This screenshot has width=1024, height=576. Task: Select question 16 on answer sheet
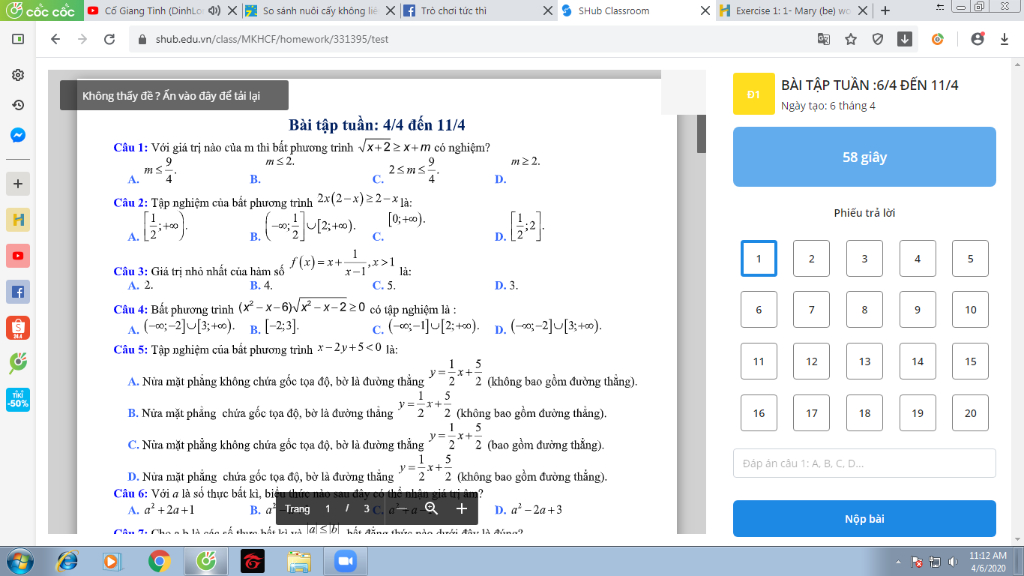[758, 413]
